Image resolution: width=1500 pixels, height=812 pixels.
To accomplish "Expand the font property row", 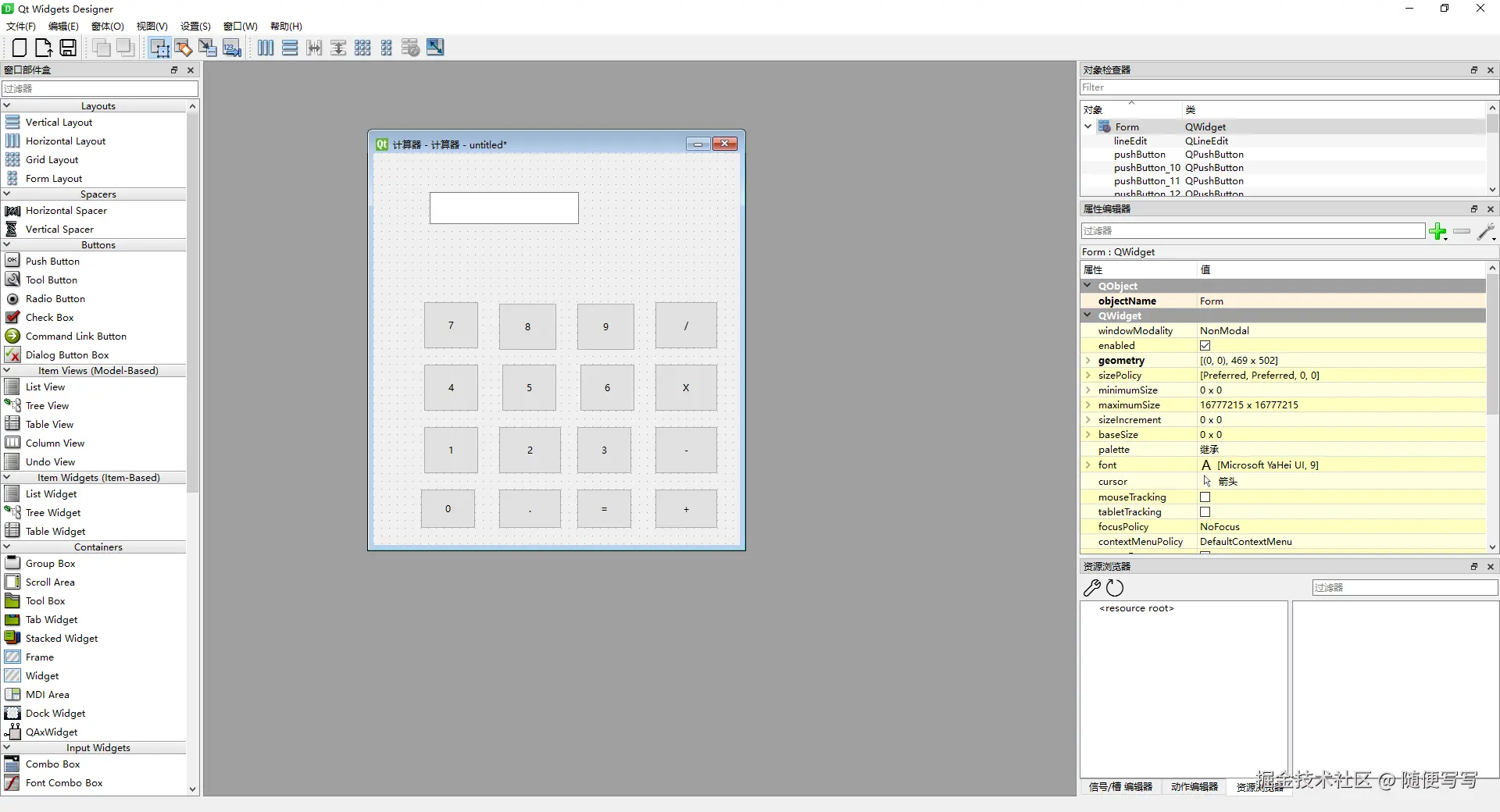I will tap(1087, 465).
